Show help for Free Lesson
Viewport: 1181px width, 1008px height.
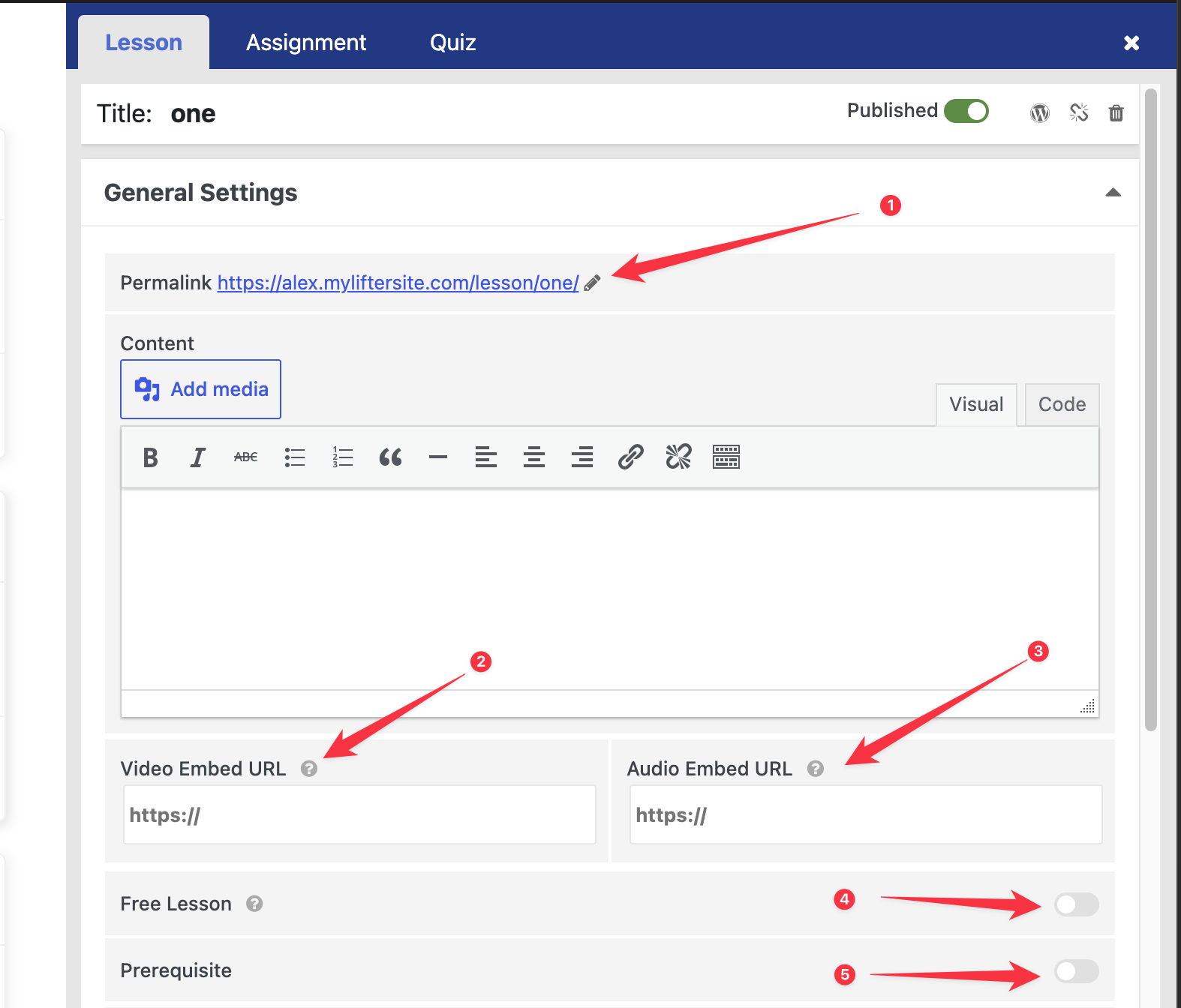click(x=254, y=904)
